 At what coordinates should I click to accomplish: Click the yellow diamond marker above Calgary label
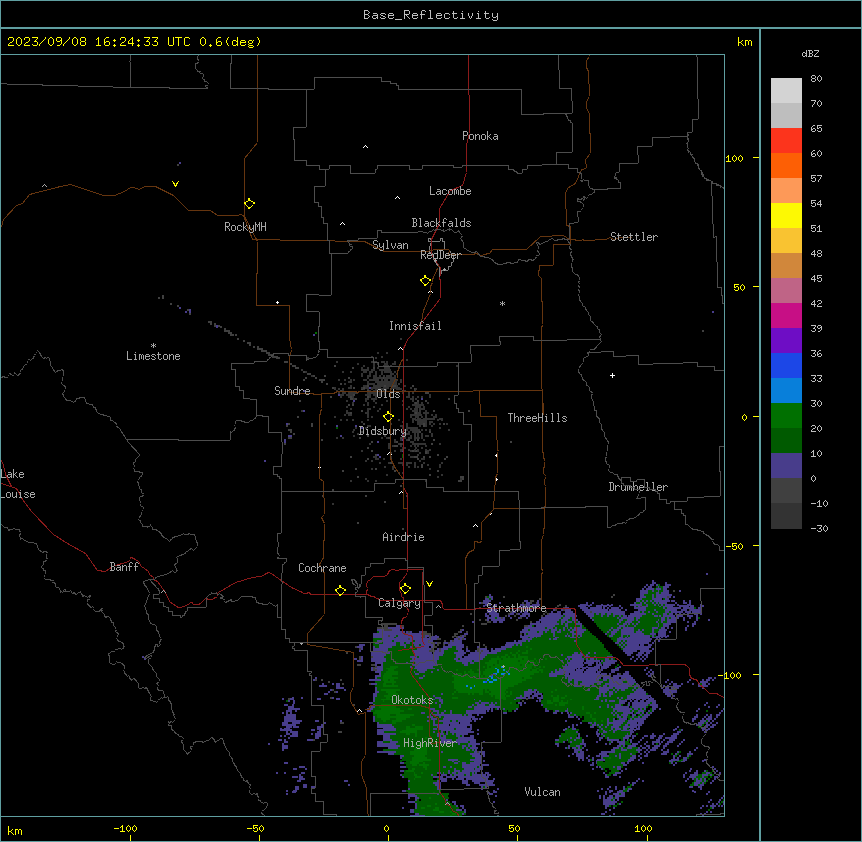coord(405,589)
